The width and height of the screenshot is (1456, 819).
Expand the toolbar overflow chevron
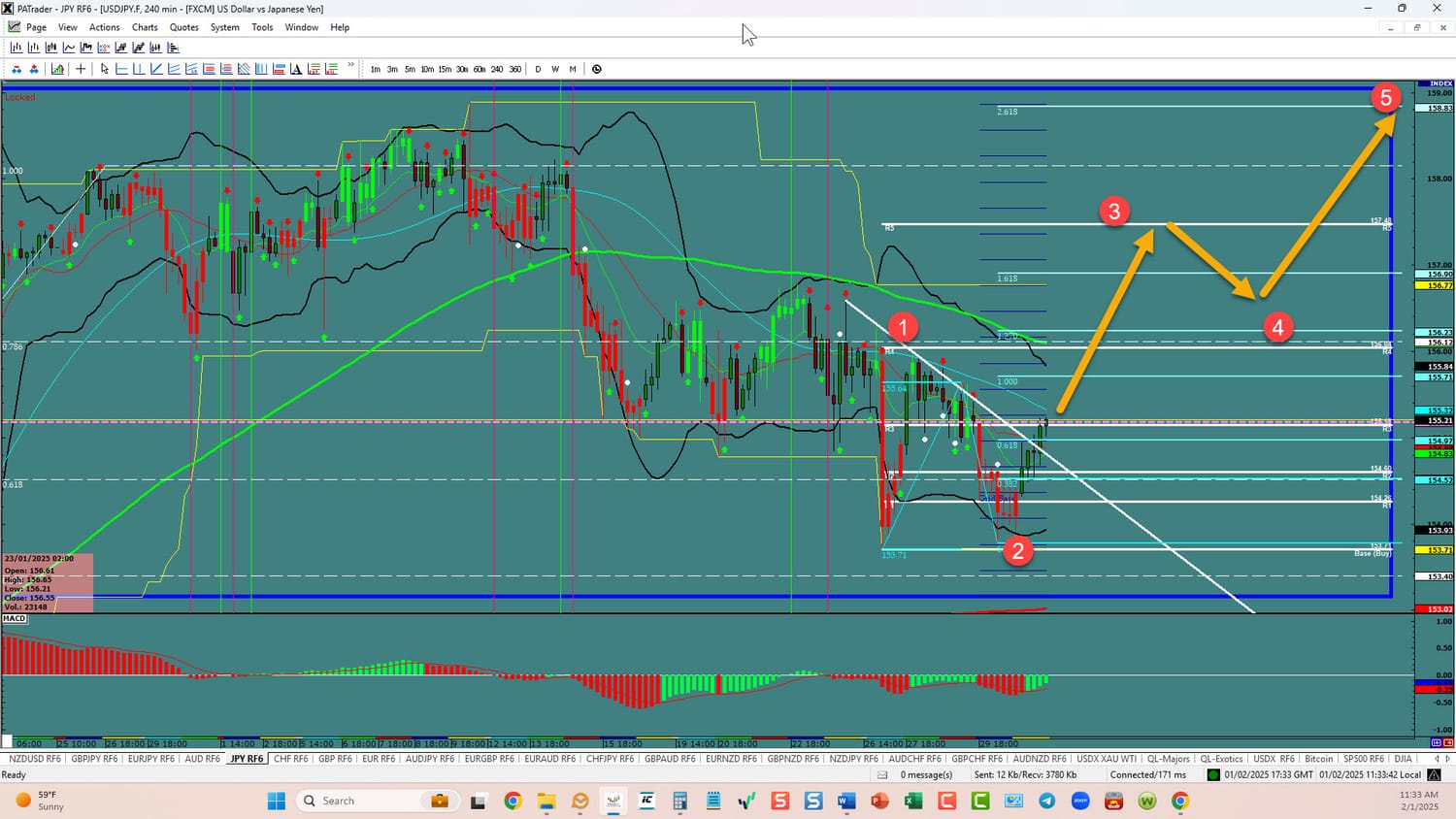(351, 66)
